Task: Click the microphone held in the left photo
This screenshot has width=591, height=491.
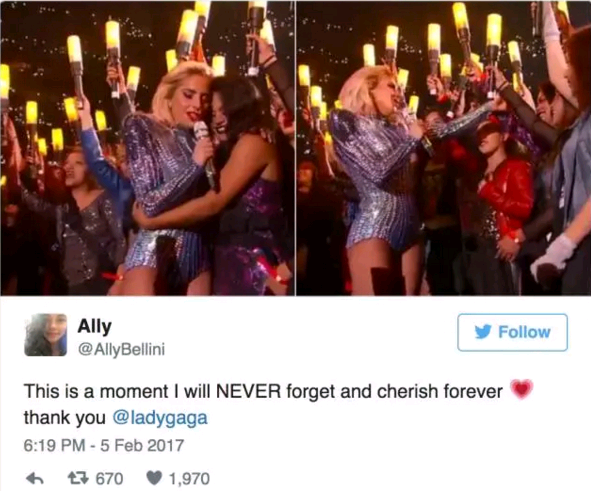Action: pyautogui.click(x=205, y=151)
